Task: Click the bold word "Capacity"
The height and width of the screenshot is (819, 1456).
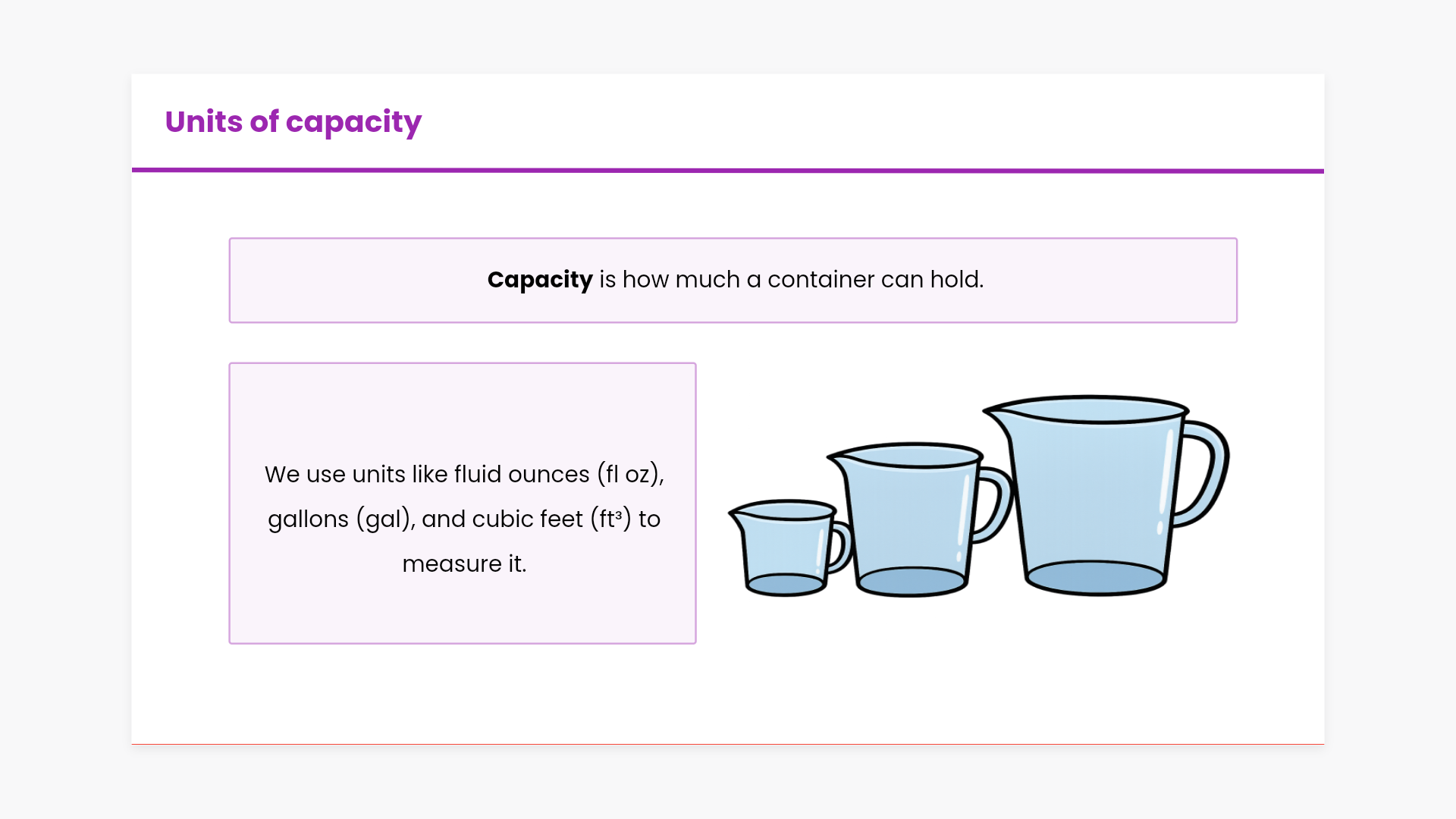Action: click(x=539, y=280)
